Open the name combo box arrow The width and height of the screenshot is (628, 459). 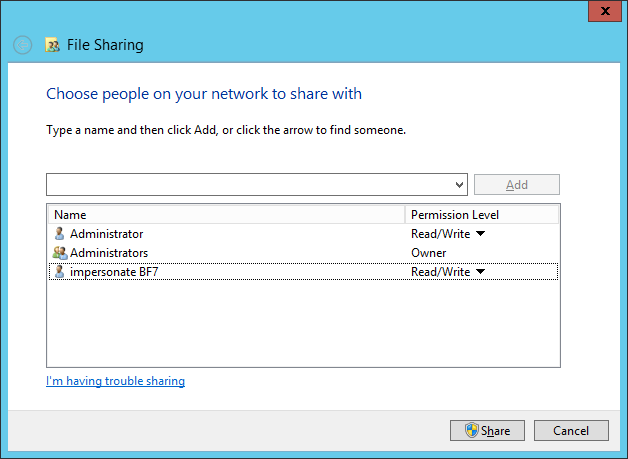point(459,185)
